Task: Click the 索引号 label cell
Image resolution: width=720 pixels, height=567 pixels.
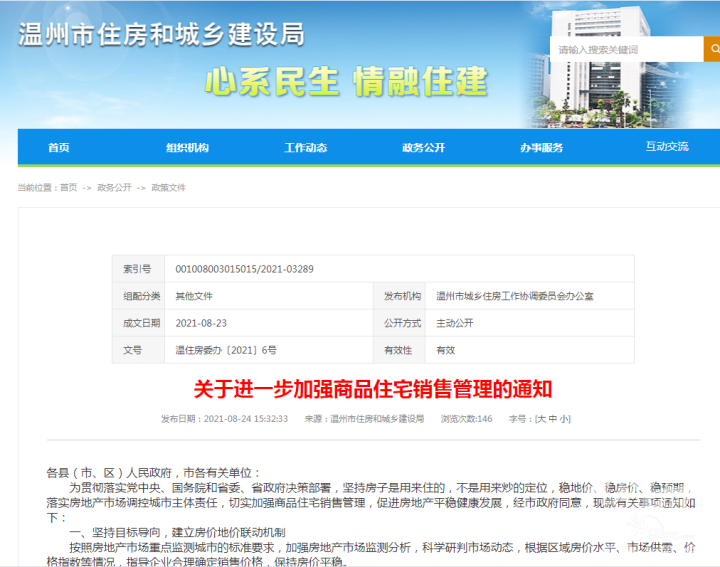Action: pyautogui.click(x=138, y=269)
